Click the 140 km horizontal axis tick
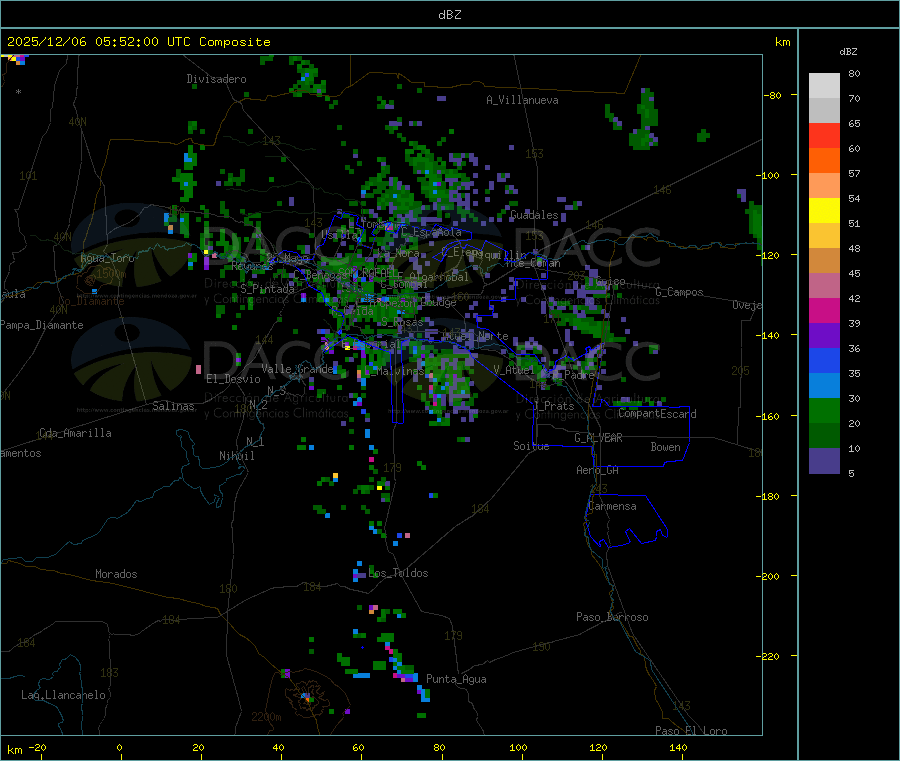The height and width of the screenshot is (761, 900). coord(678,747)
